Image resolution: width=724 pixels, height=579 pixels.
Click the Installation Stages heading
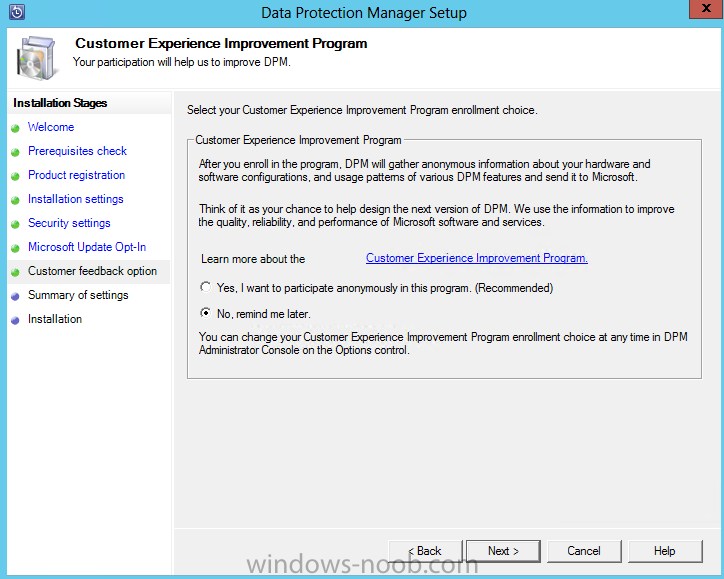(60, 103)
